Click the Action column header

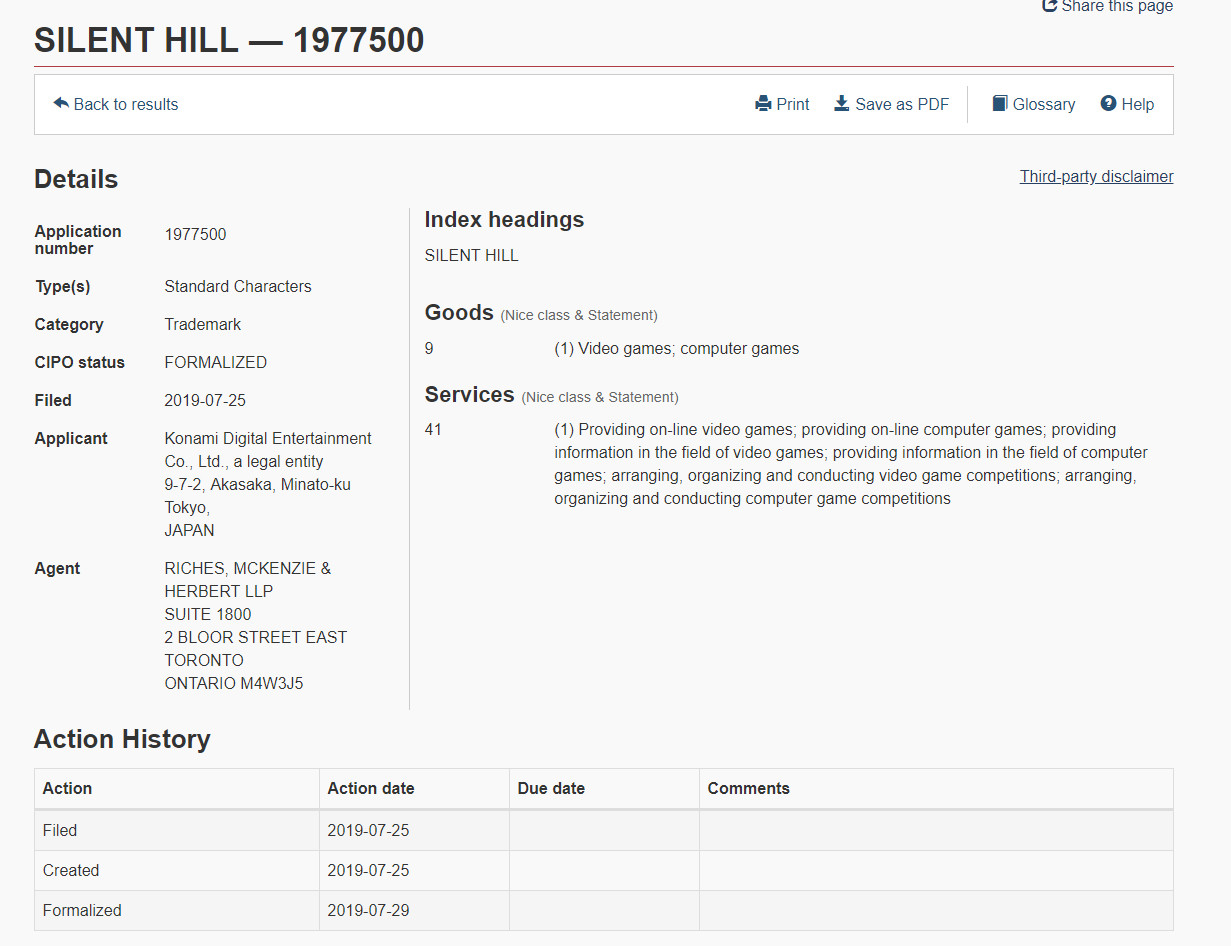[67, 788]
